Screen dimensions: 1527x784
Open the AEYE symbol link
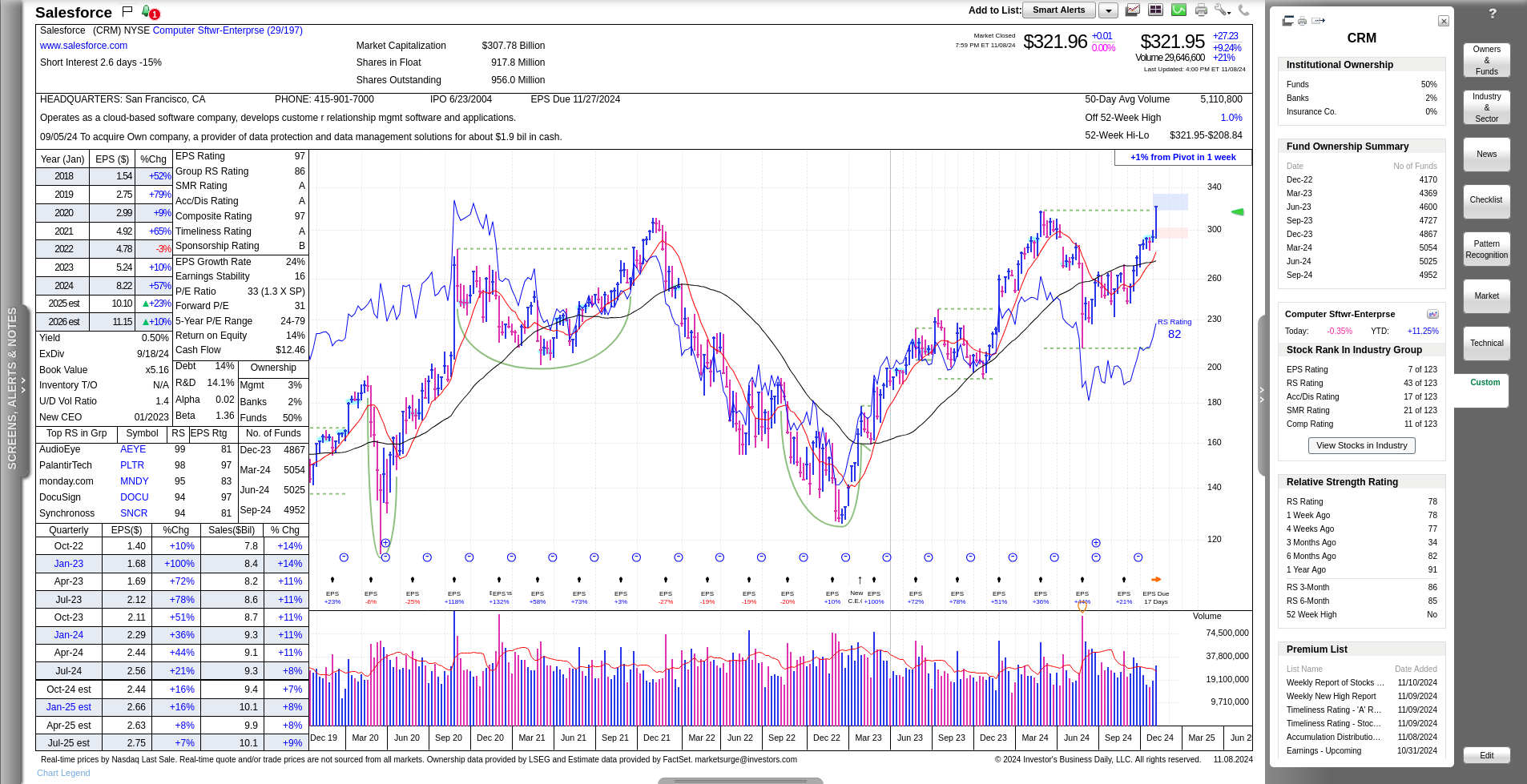133,449
